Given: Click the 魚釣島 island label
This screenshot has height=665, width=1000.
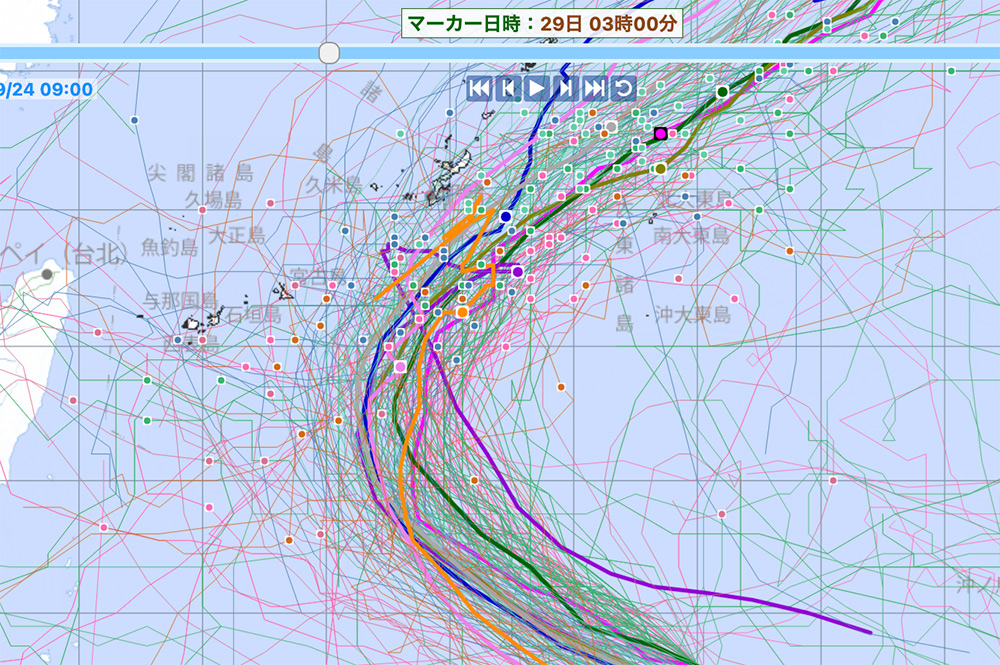Looking at the screenshot, I should [170, 247].
